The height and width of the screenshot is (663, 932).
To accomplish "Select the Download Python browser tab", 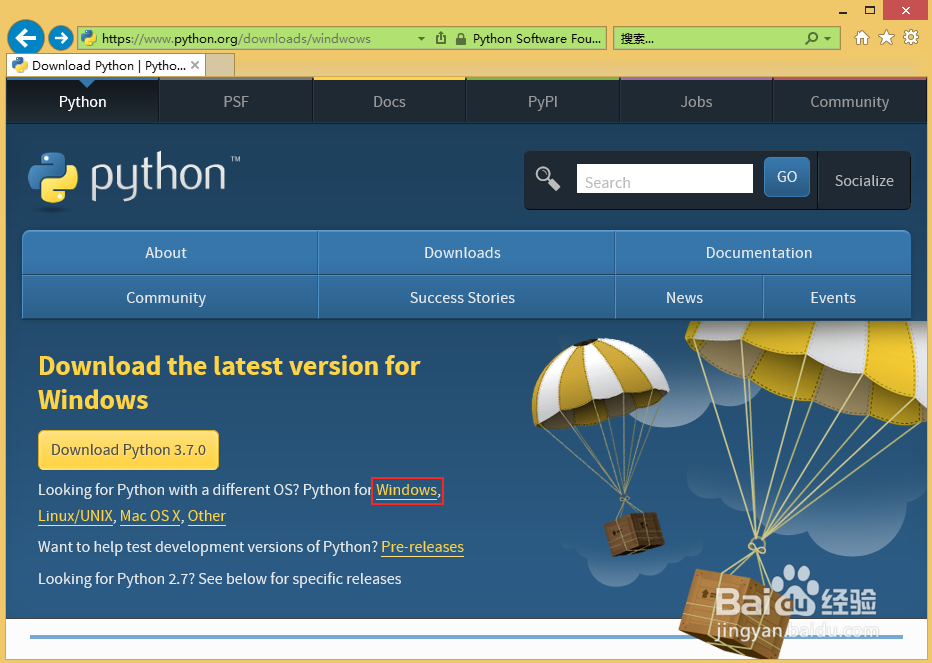I will [x=106, y=65].
